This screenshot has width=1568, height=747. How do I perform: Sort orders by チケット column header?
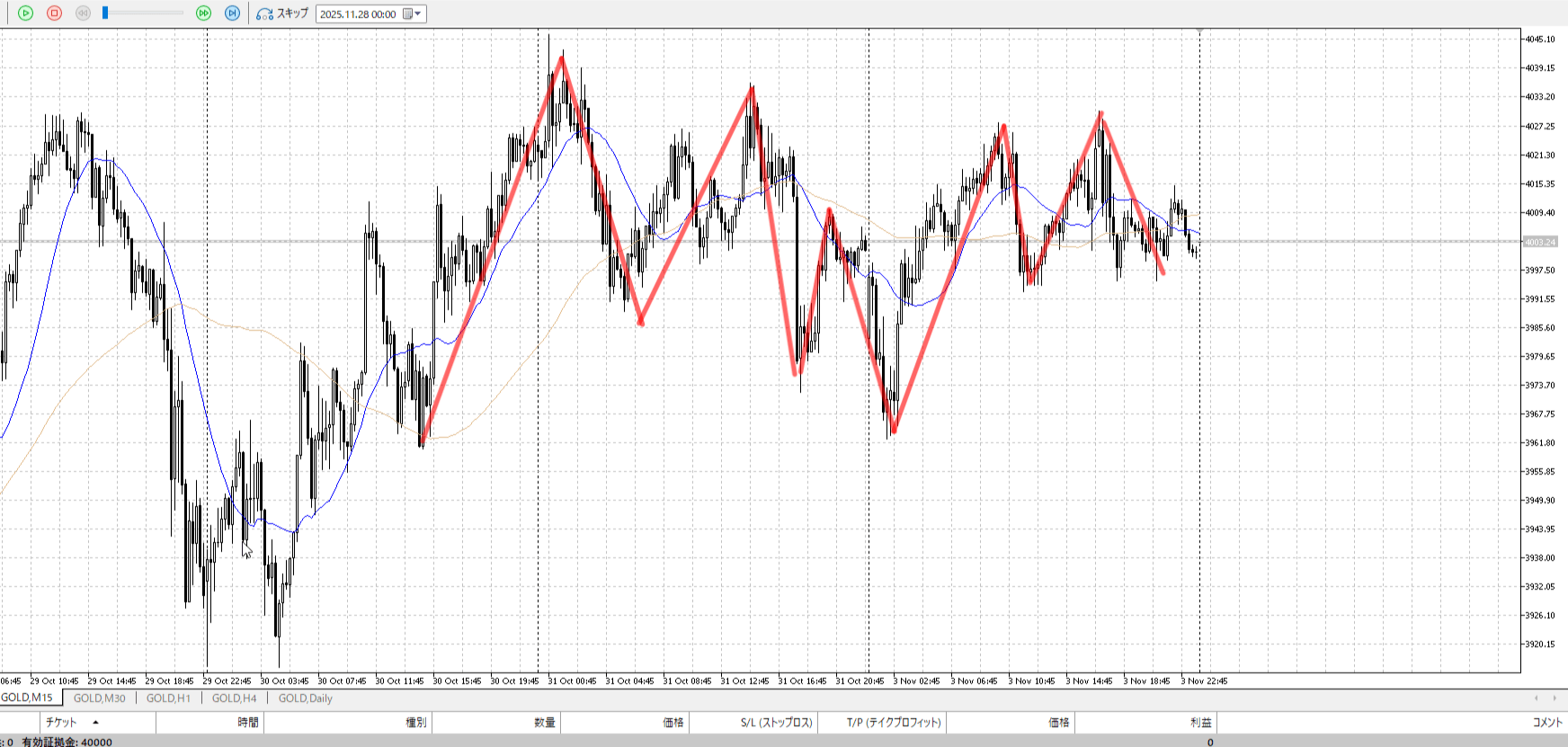coord(61,723)
